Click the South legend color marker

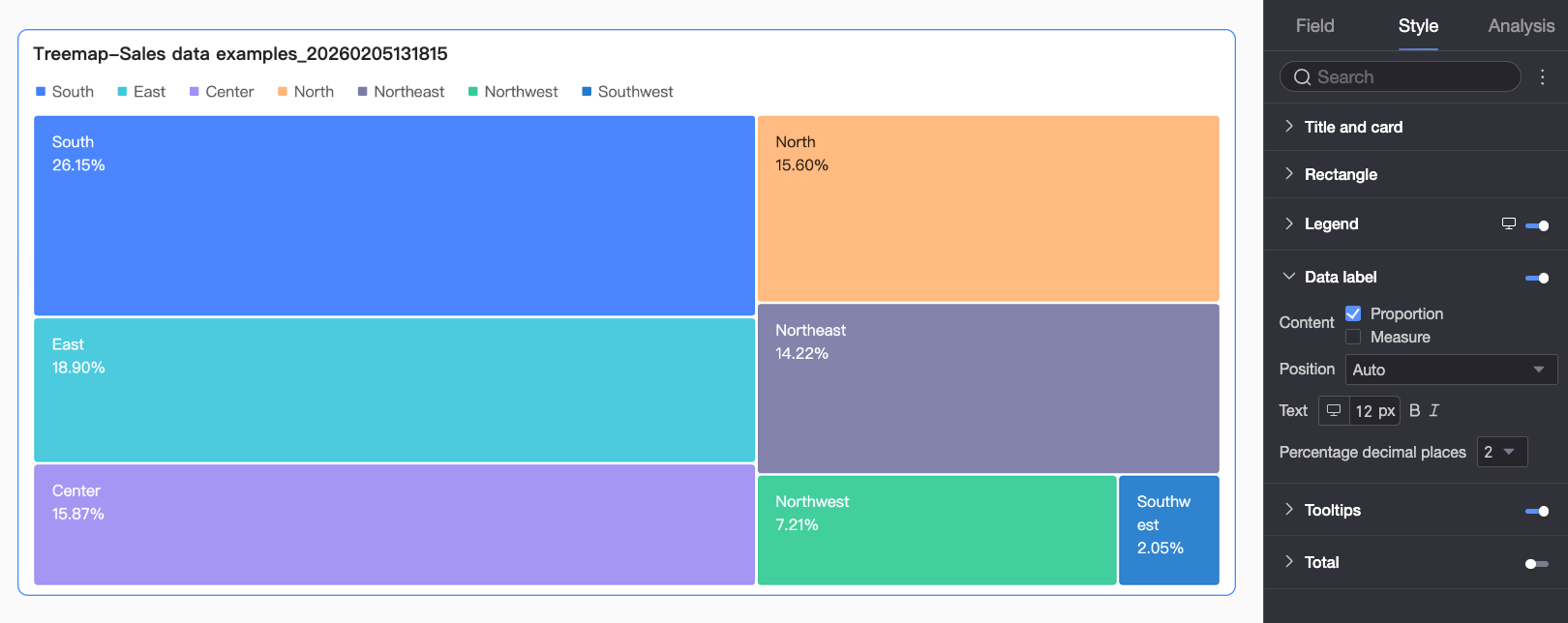pos(41,92)
